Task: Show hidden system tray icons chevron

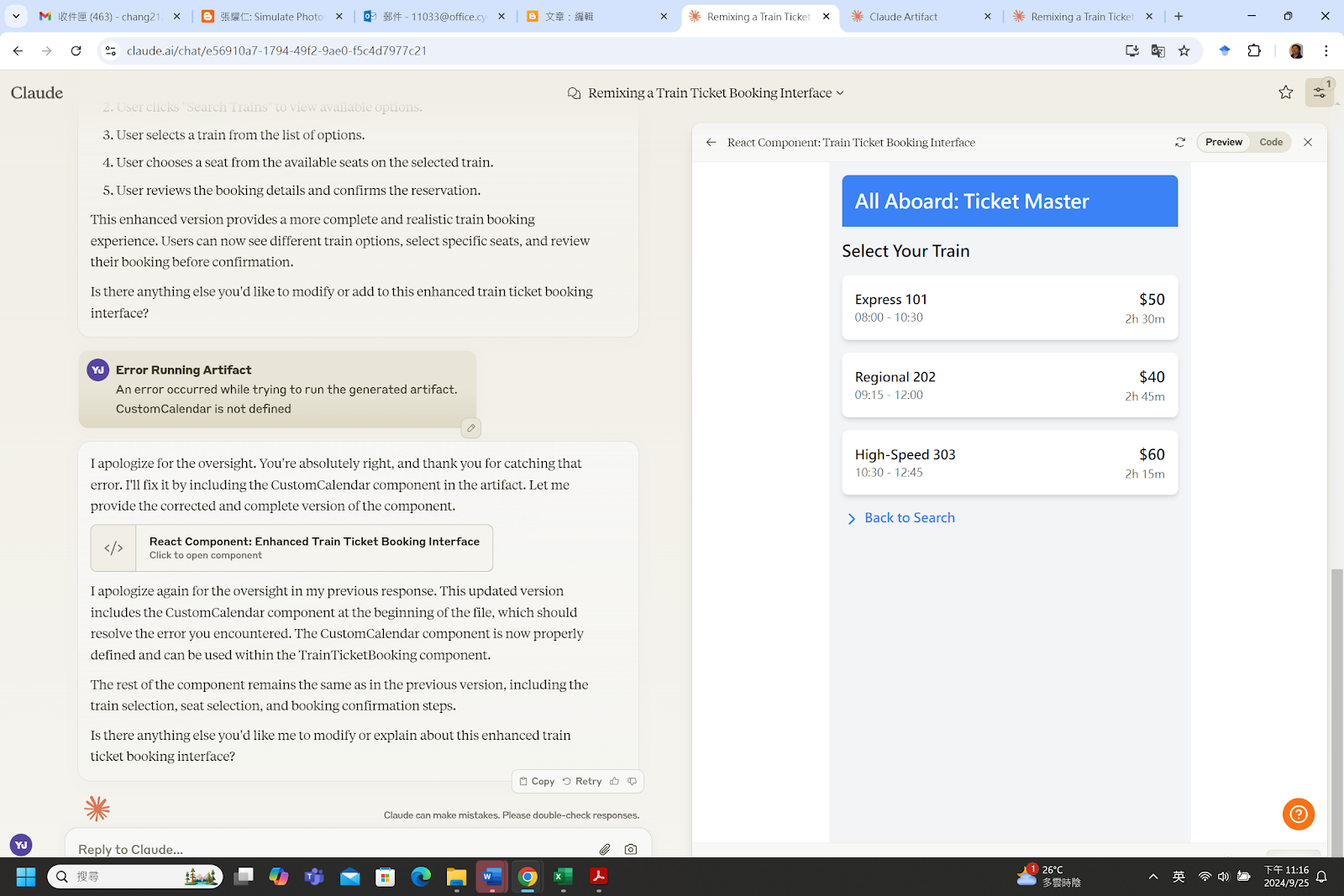Action: click(x=1153, y=877)
